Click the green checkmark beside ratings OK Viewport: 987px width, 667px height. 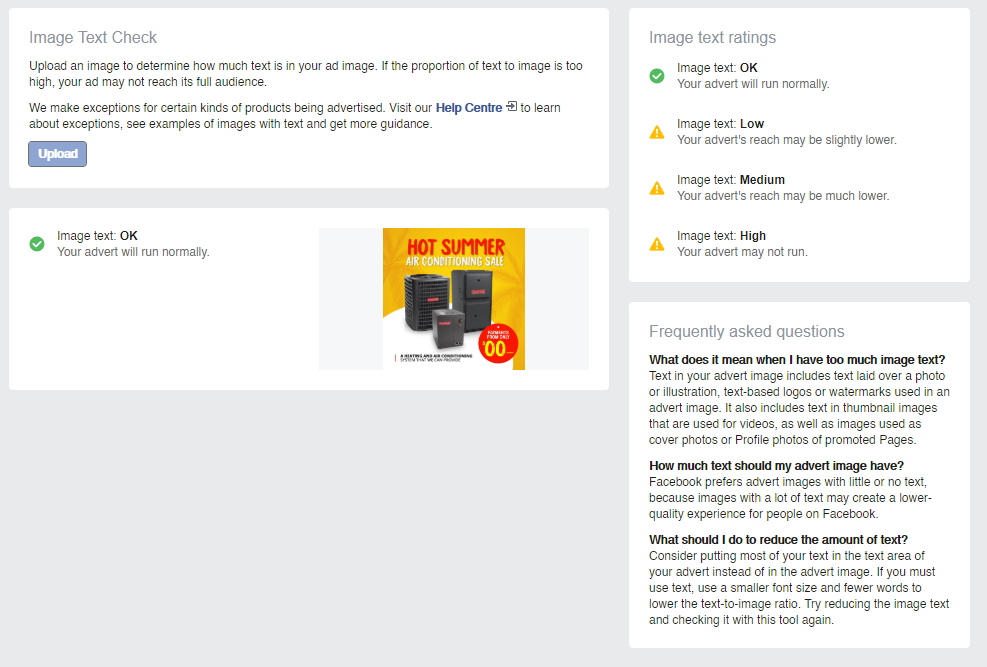point(657,76)
